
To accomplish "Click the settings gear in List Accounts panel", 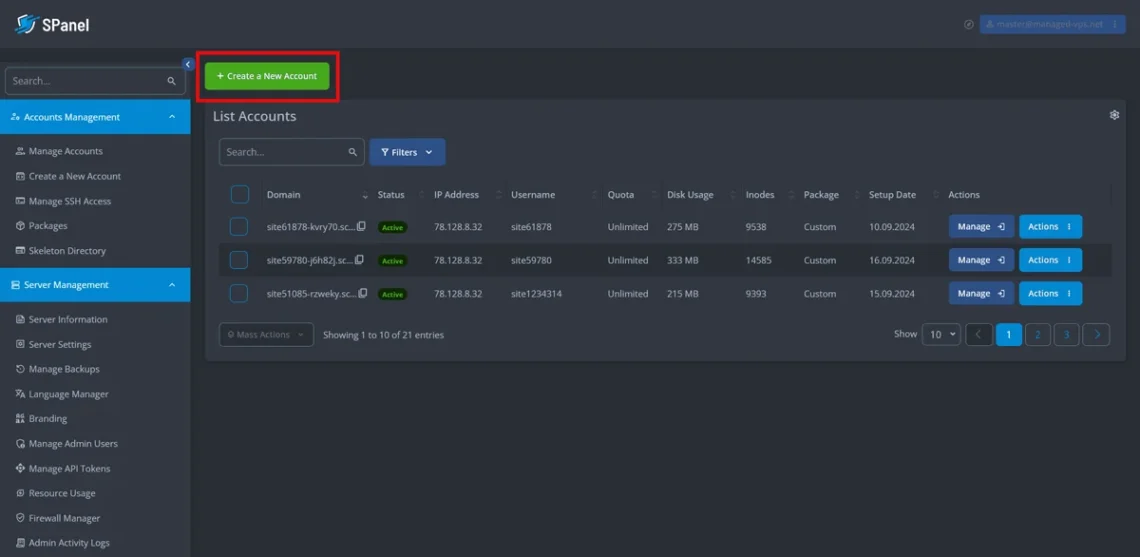I will click(1114, 115).
